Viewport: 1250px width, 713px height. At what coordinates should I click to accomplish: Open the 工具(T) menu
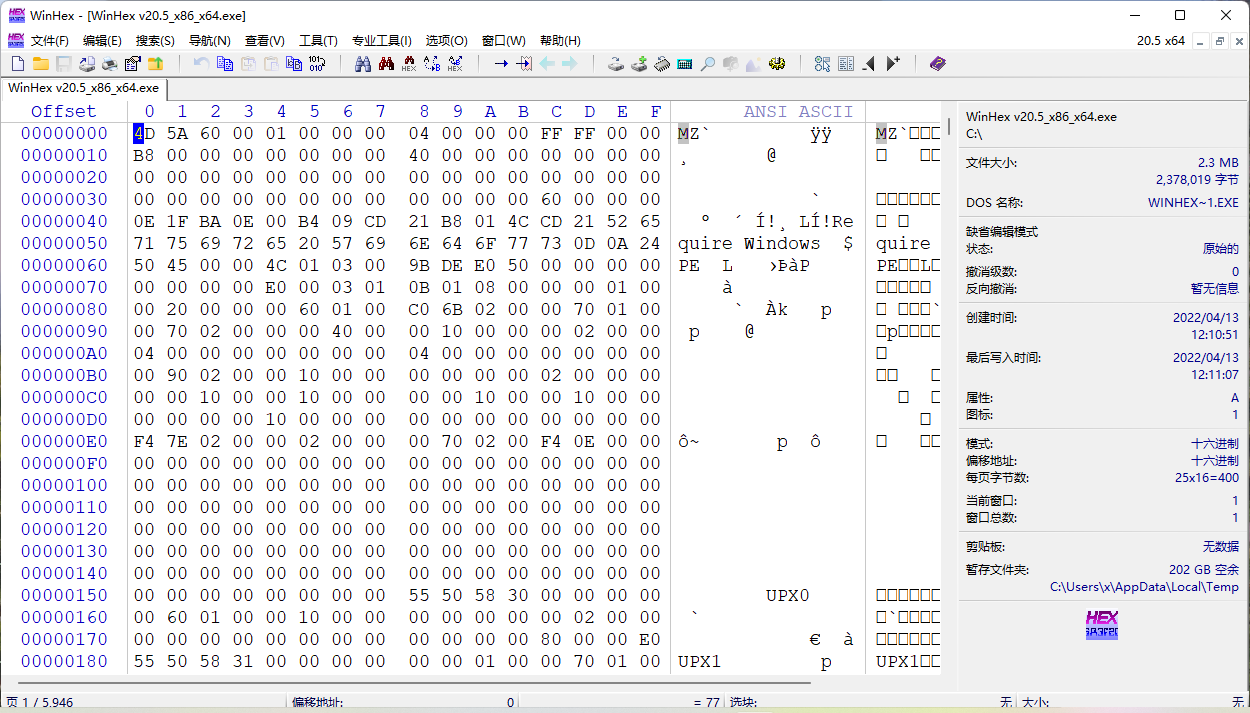tap(318, 41)
